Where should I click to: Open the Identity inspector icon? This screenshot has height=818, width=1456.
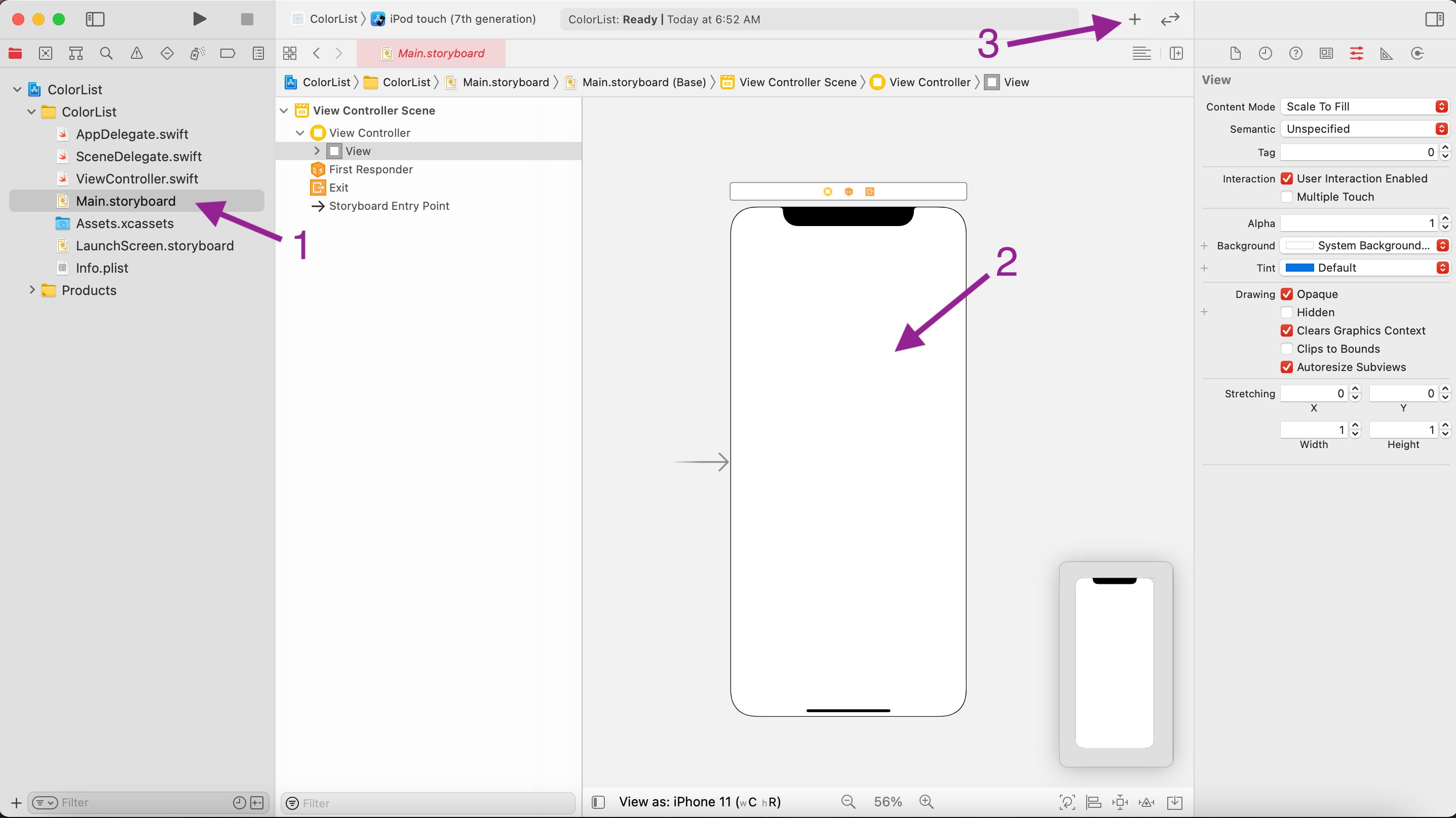click(1326, 54)
